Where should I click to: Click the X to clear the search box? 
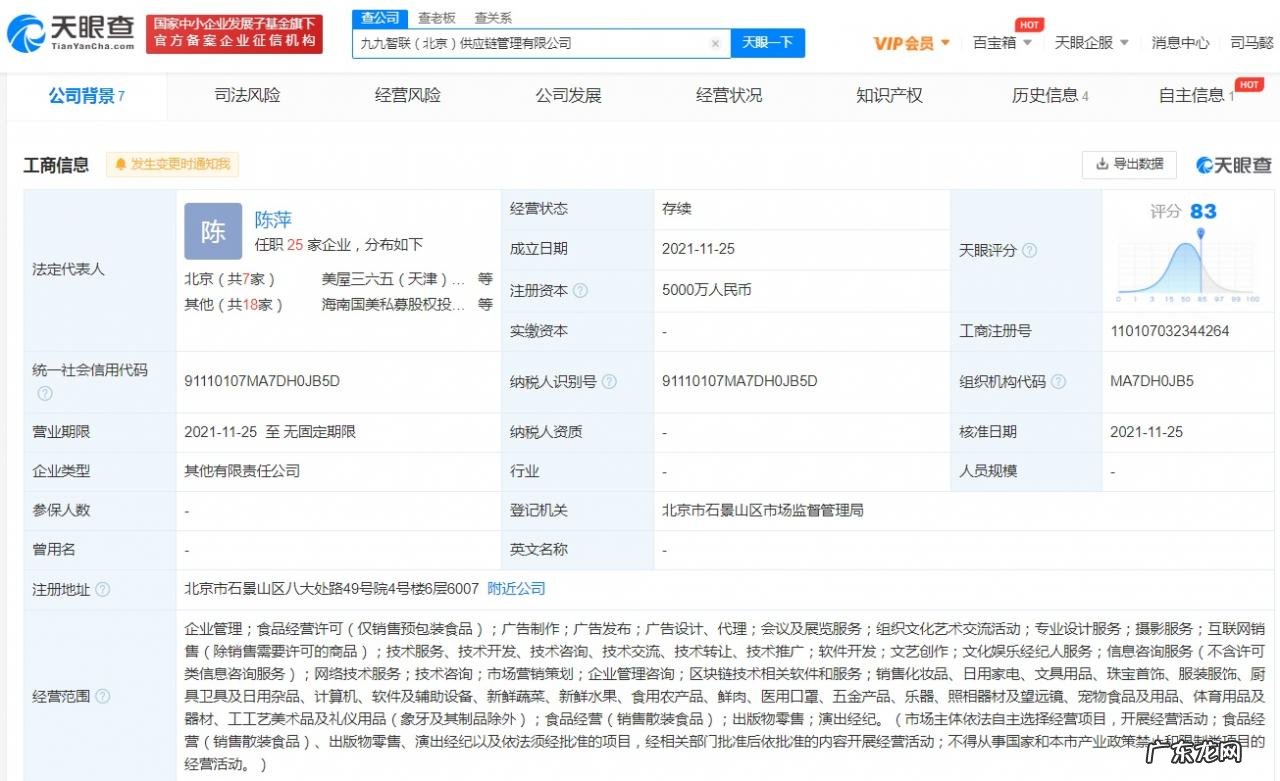click(x=715, y=43)
